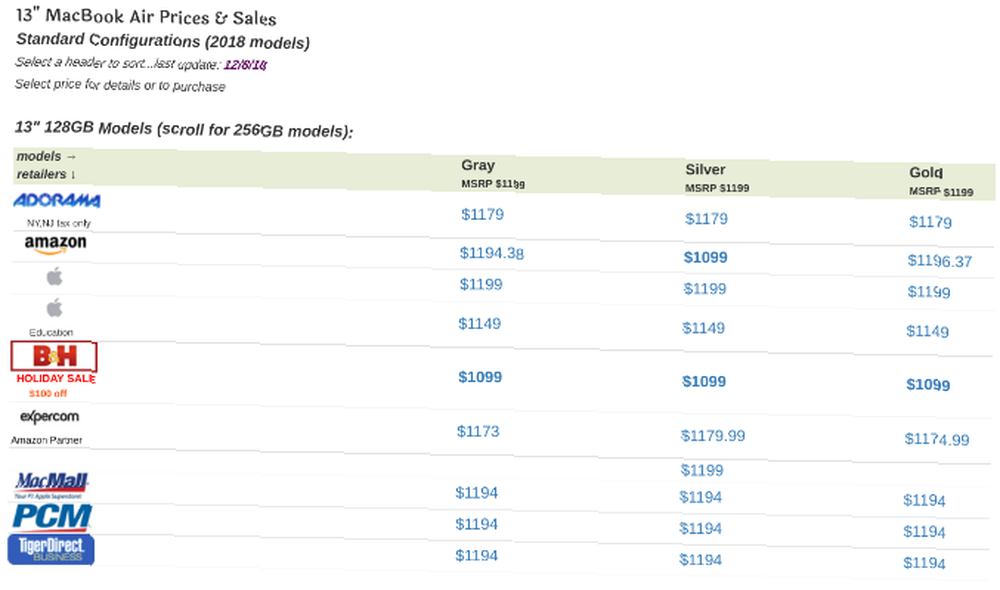Click Adorama's $1179 Gold price
1000x590 pixels.
930,222
